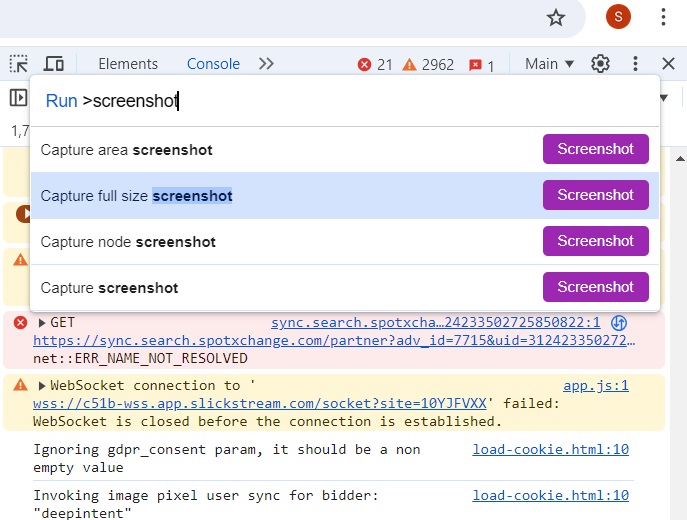Click the warning triangle icon behind command menu

[x=20, y=260]
